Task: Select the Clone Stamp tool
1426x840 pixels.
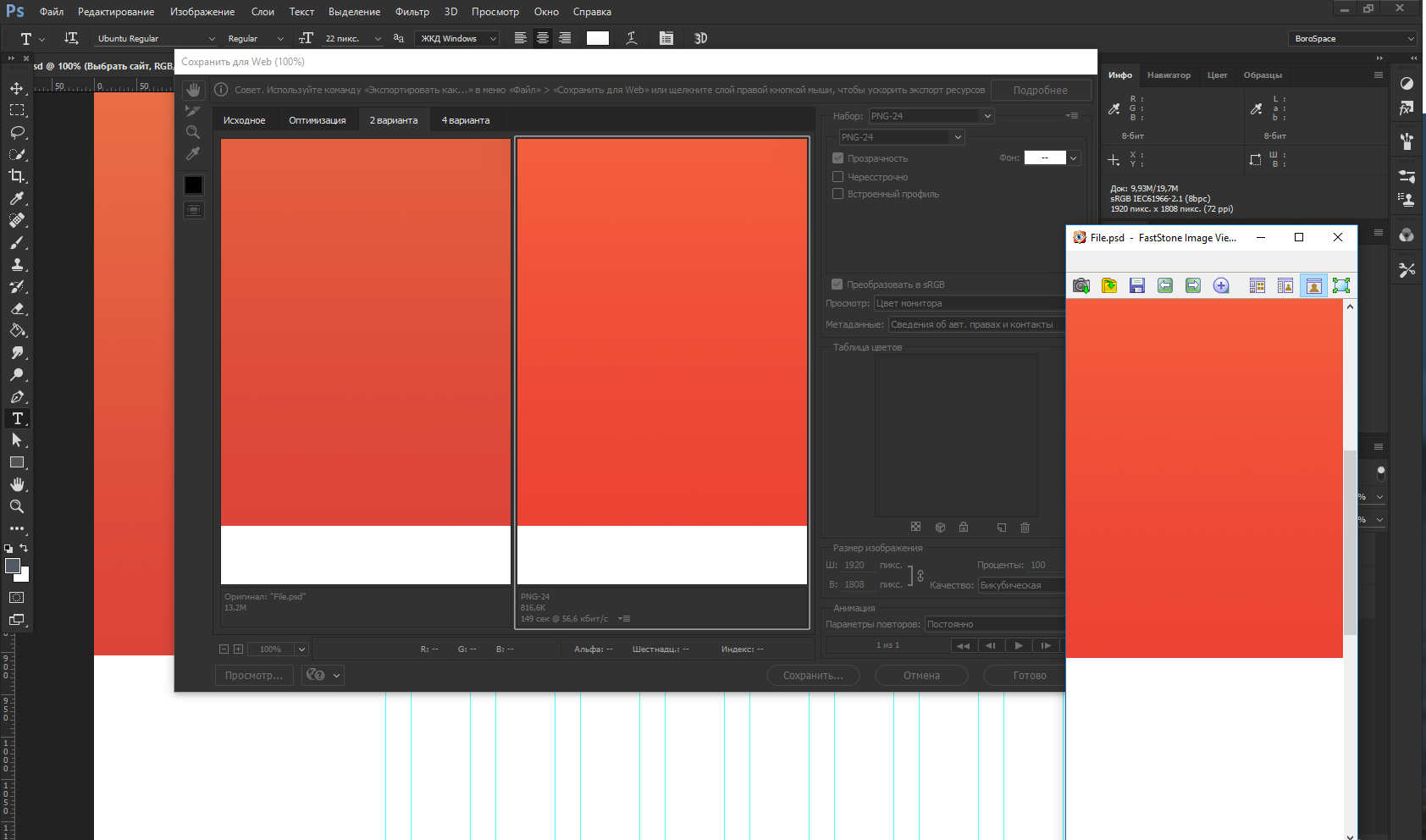Action: (x=17, y=264)
